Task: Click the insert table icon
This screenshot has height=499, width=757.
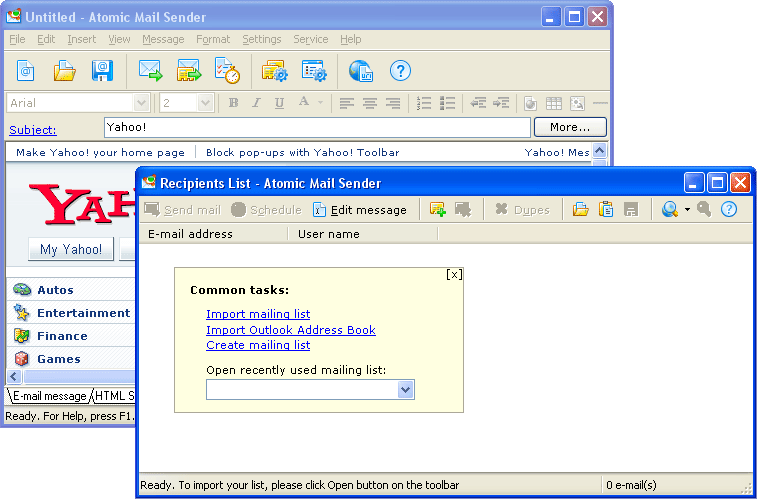Action: [x=554, y=103]
